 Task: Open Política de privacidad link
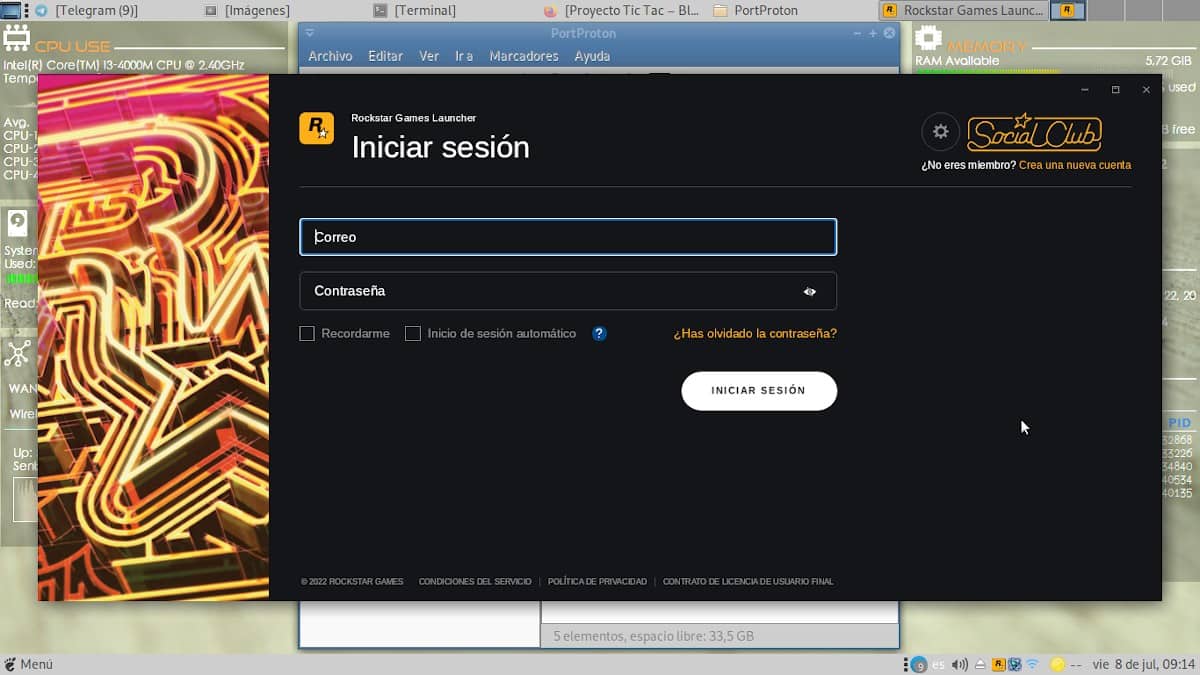597,581
